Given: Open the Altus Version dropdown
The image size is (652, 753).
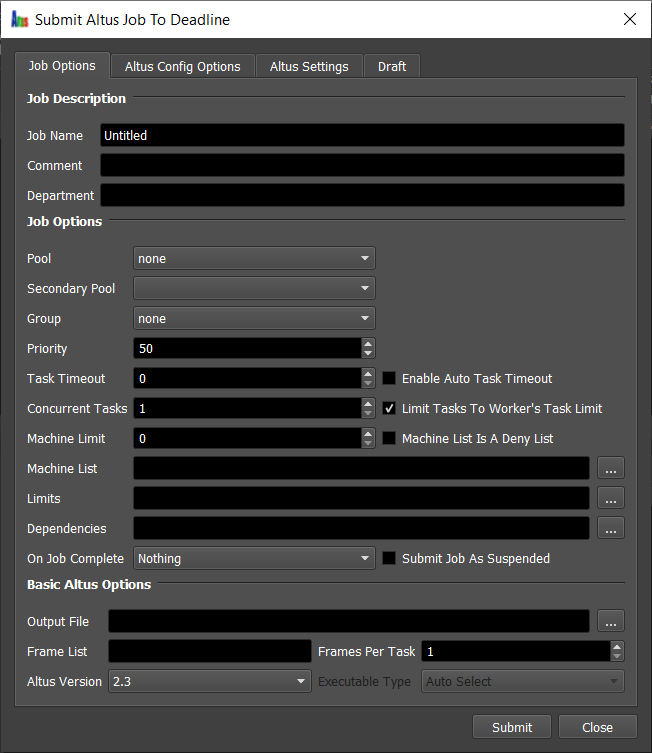Looking at the screenshot, I should [x=210, y=681].
